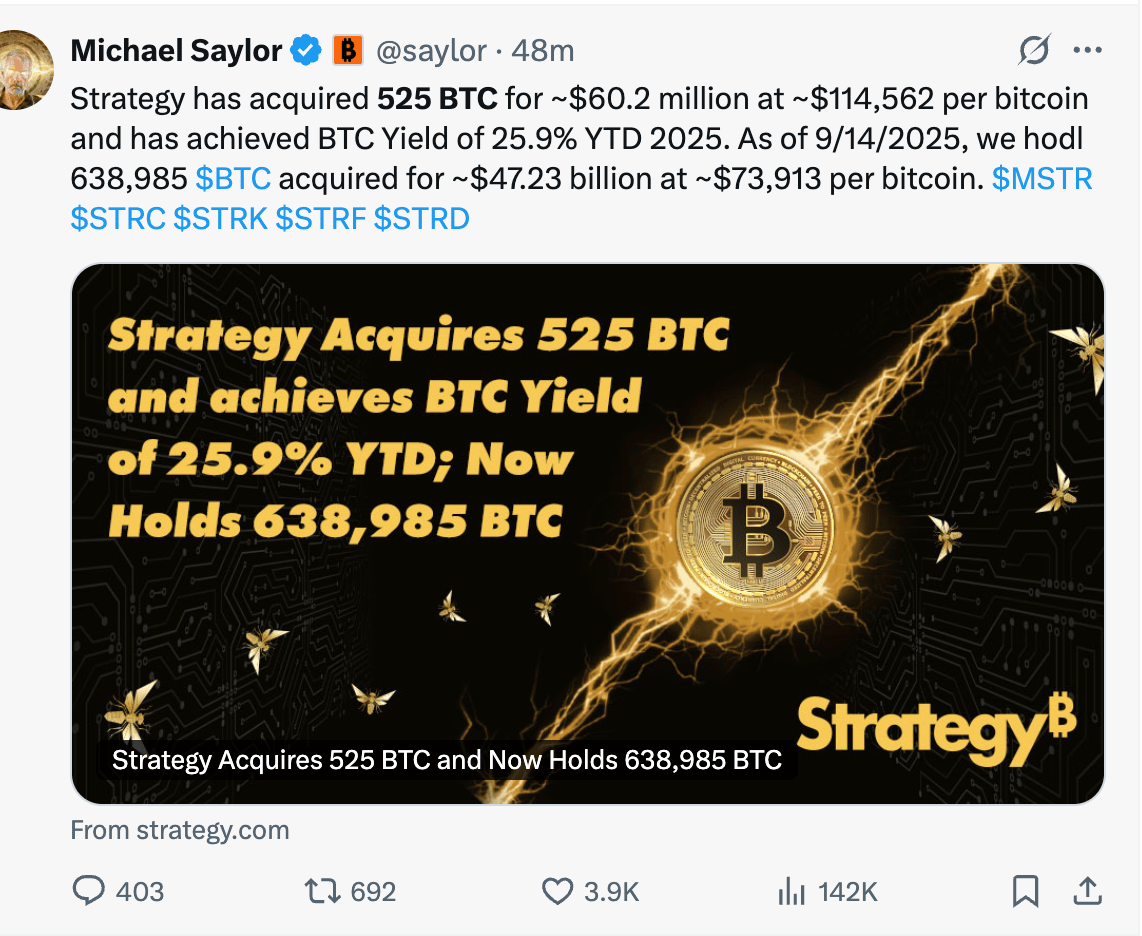Open the three-dot more options menu
Screen dimensions: 1142x936
click(x=1087, y=50)
